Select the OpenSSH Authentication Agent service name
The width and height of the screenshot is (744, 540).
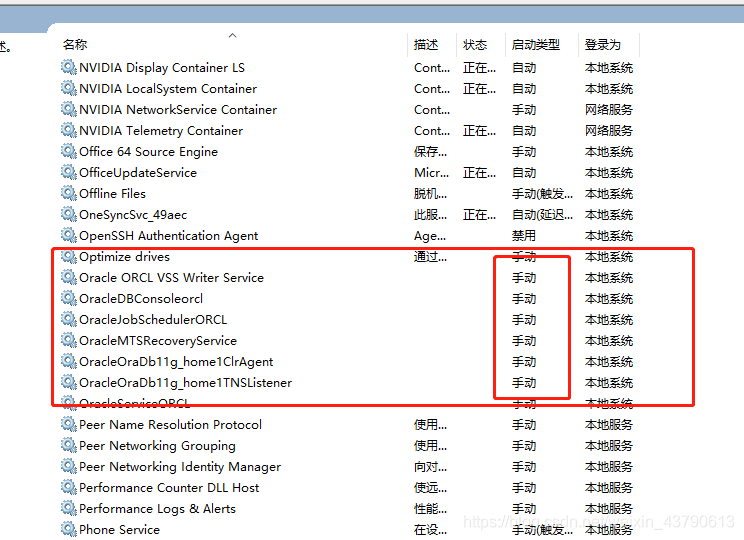tap(168, 236)
